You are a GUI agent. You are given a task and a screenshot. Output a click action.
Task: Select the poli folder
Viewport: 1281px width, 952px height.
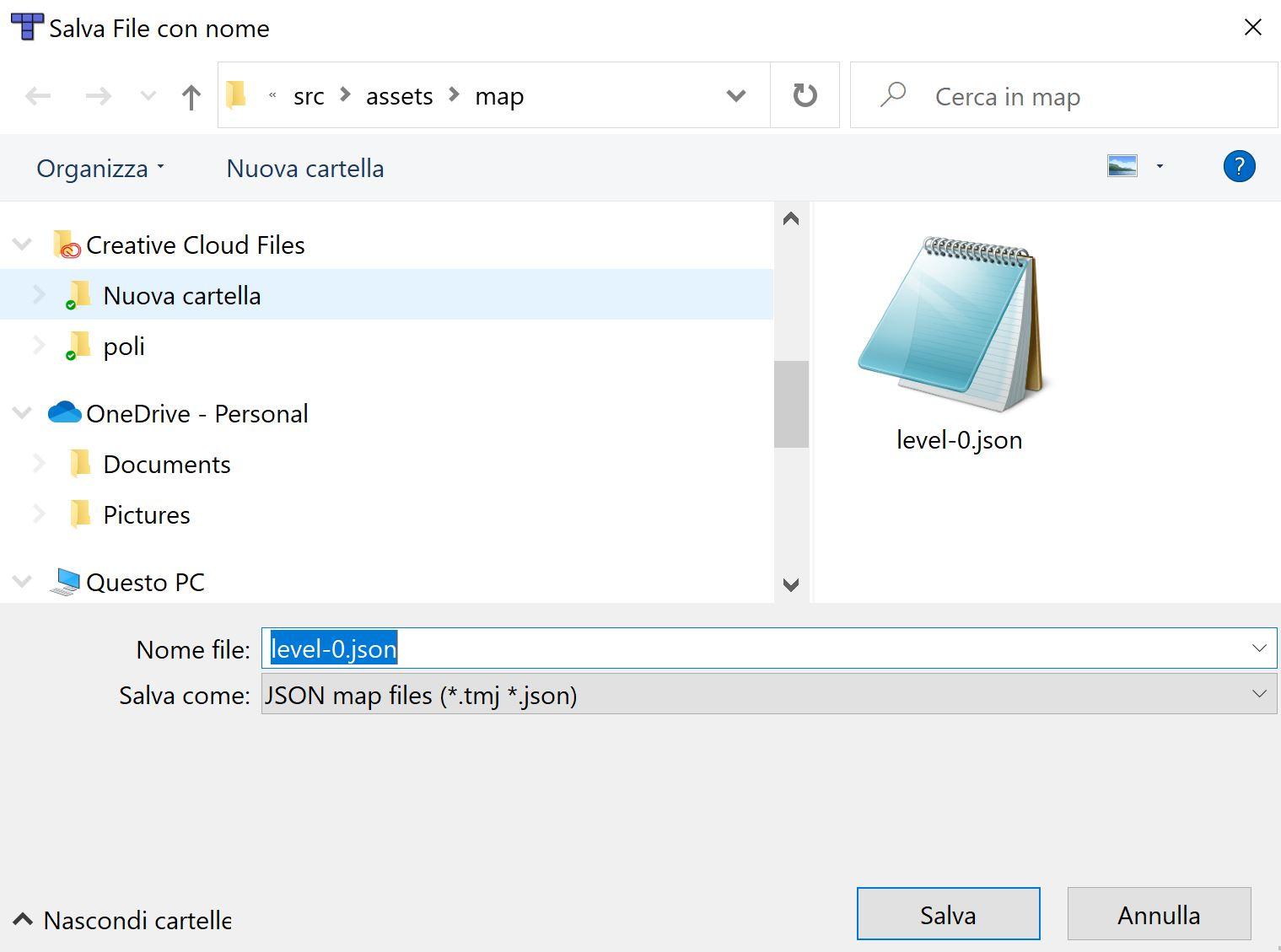[124, 347]
